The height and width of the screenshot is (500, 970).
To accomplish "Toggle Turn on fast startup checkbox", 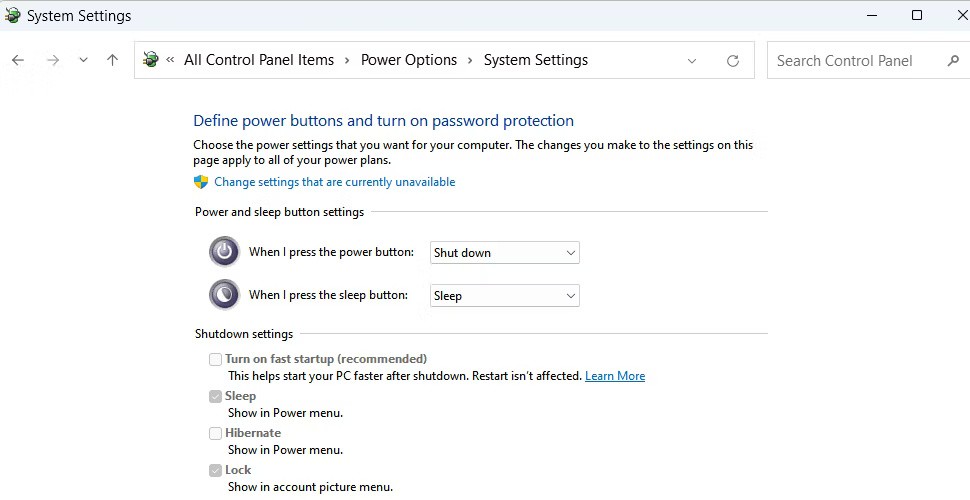I will [215, 359].
